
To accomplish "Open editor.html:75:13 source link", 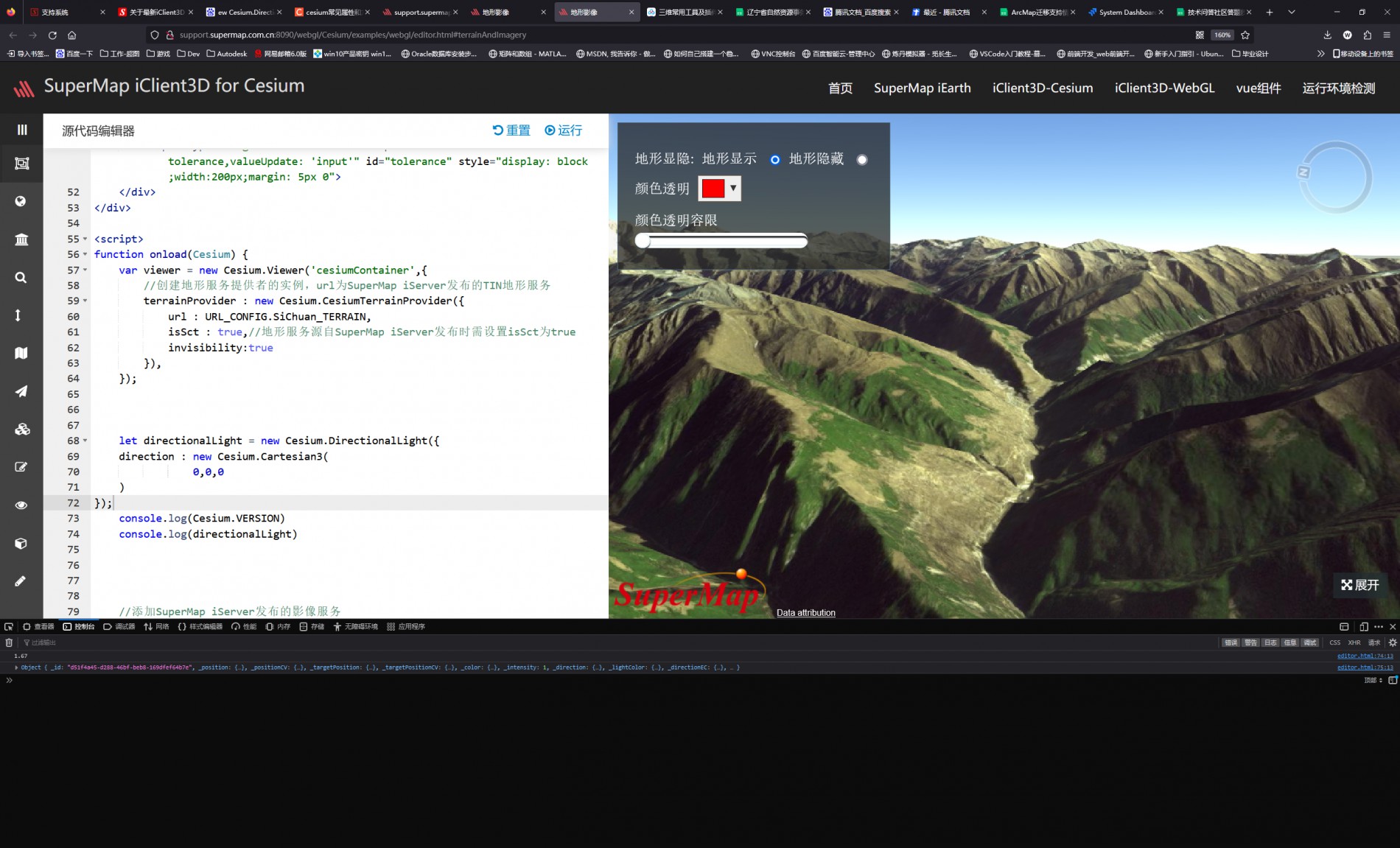I will pos(1365,667).
